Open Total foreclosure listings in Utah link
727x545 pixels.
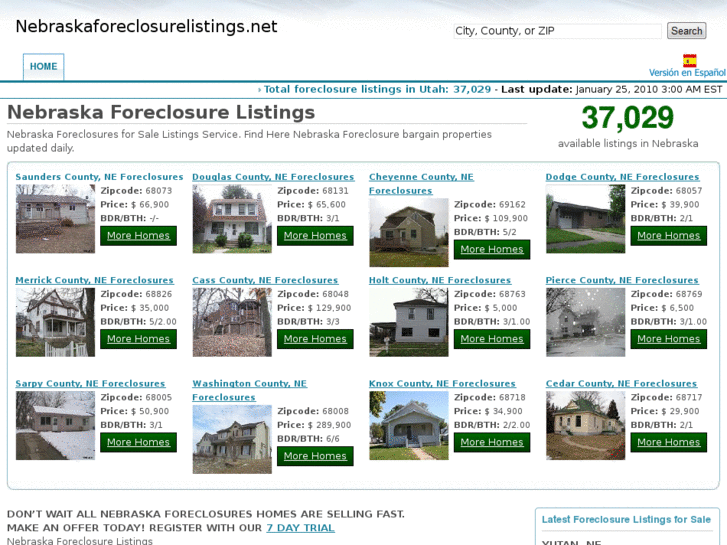tap(377, 89)
